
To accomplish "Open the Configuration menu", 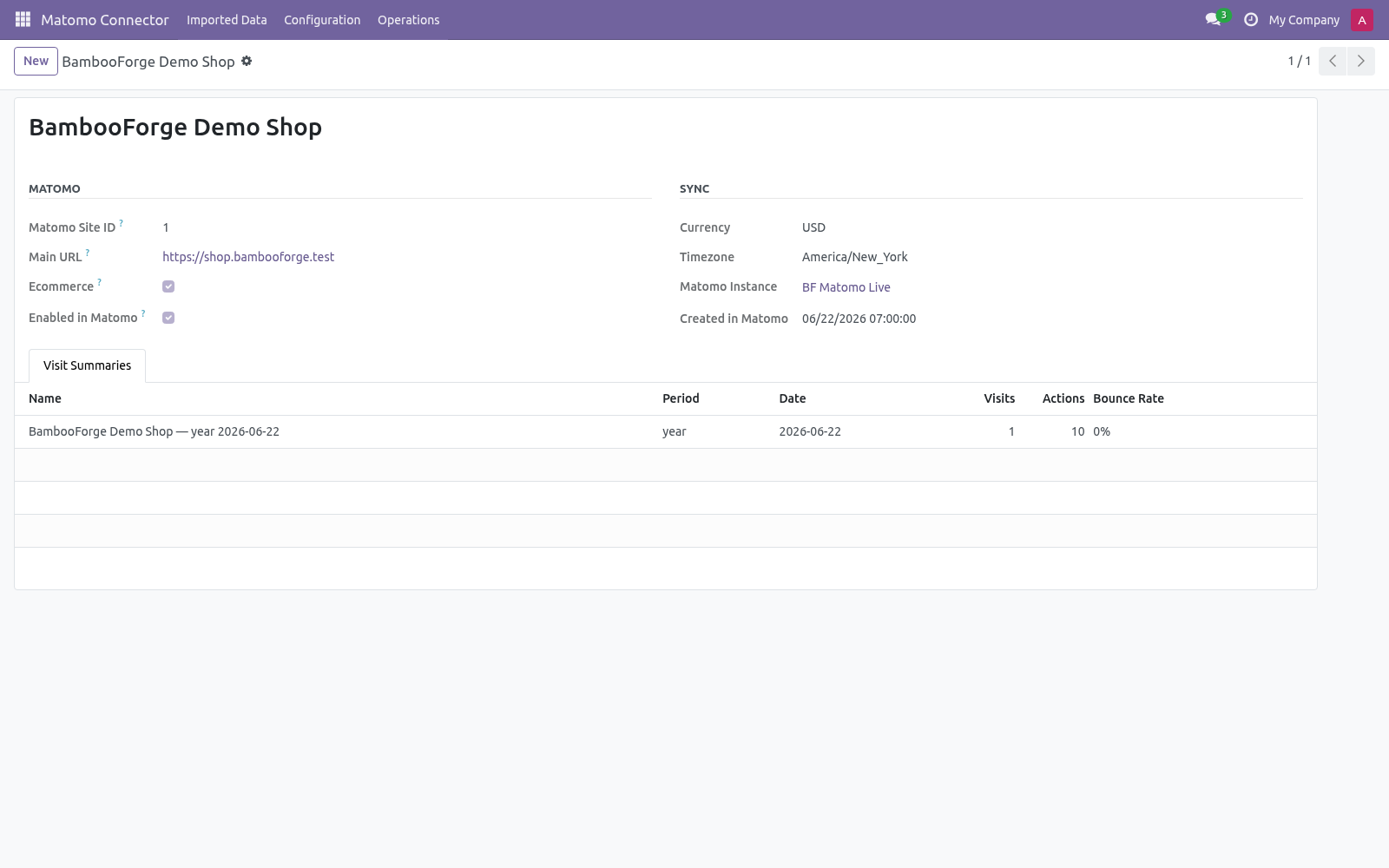I will coord(322,20).
